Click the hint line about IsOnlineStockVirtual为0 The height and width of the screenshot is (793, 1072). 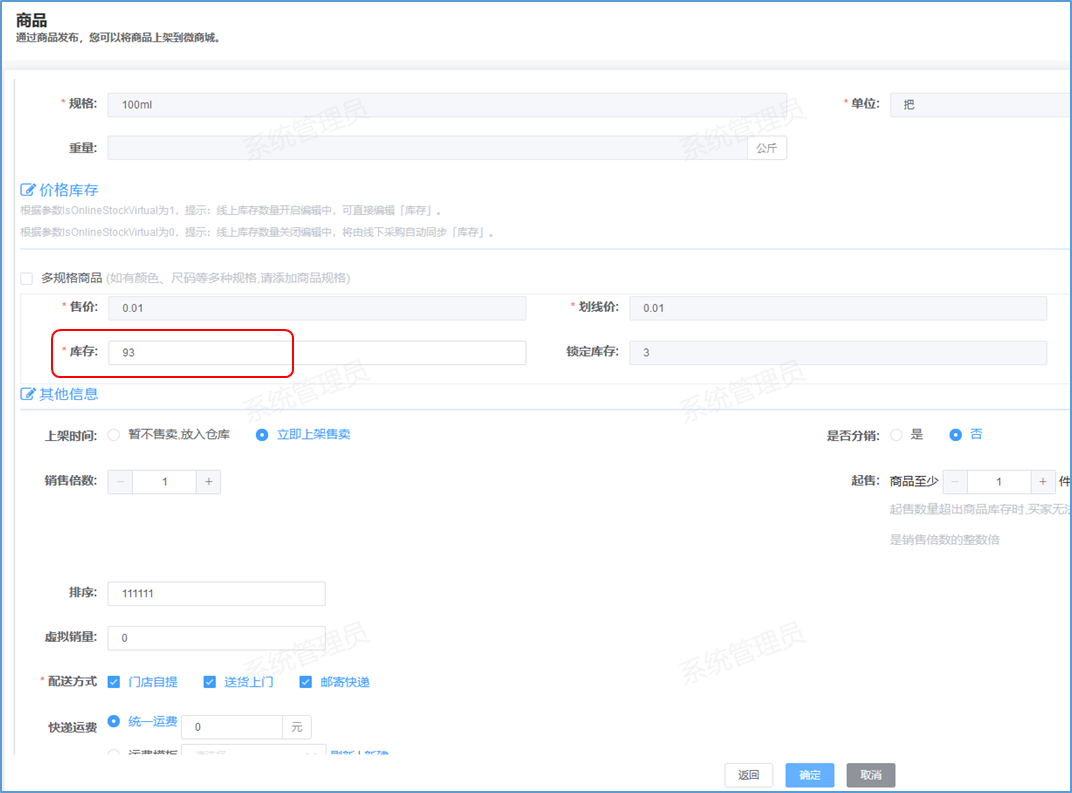[257, 232]
